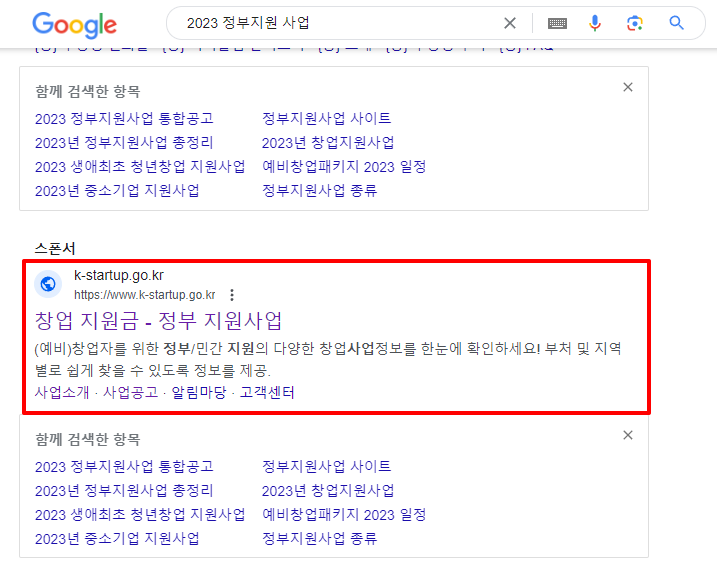Click the k-startup globe favicon

click(x=48, y=284)
